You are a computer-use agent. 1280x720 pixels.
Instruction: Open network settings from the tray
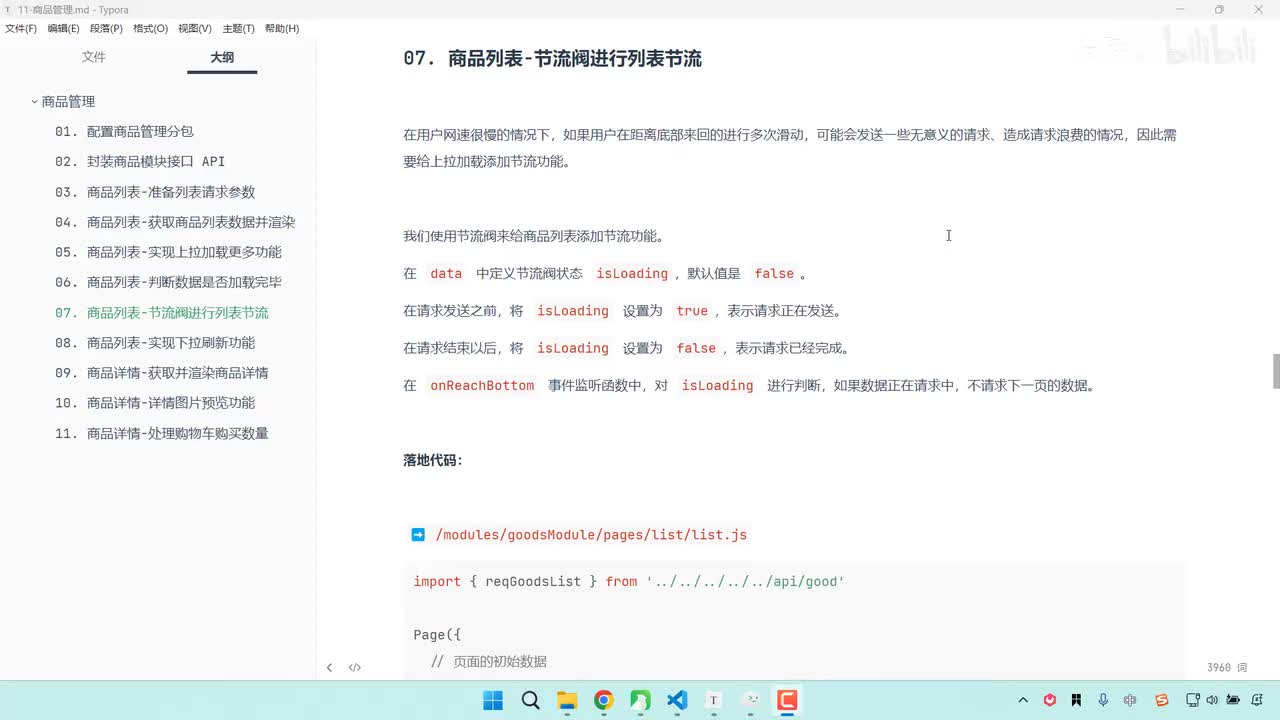pyautogui.click(x=1193, y=700)
